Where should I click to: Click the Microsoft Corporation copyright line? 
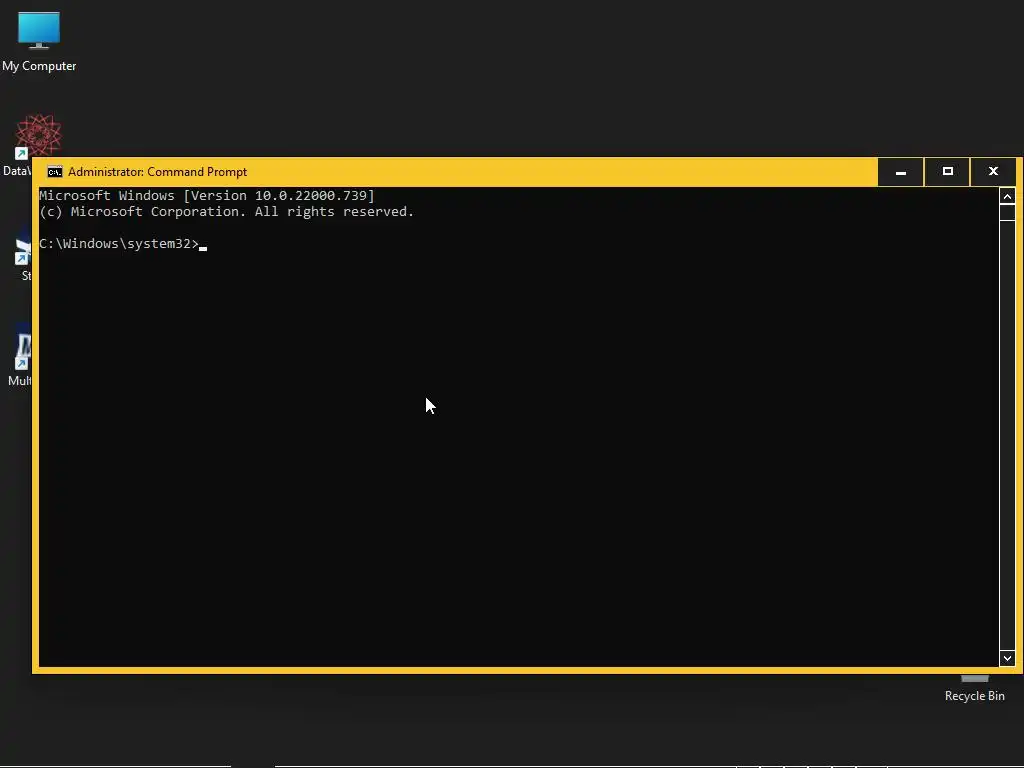[x=227, y=212]
